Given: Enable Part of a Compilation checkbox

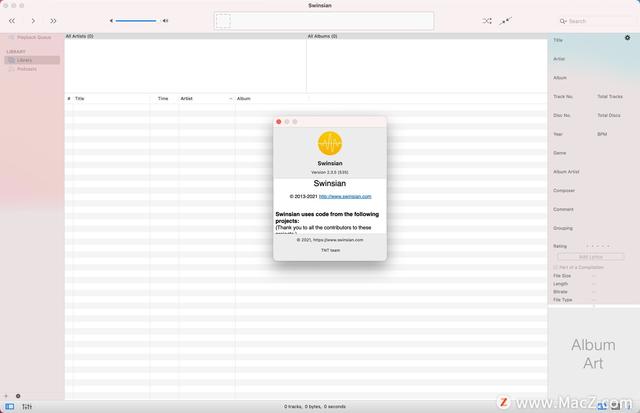Looking at the screenshot, I should tap(556, 266).
